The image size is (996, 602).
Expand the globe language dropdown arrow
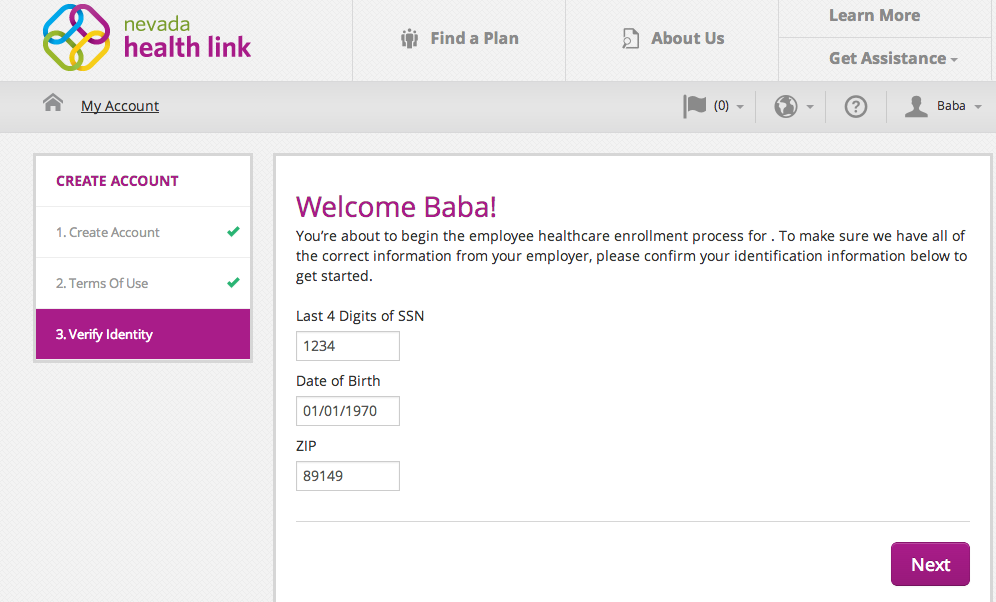[810, 107]
